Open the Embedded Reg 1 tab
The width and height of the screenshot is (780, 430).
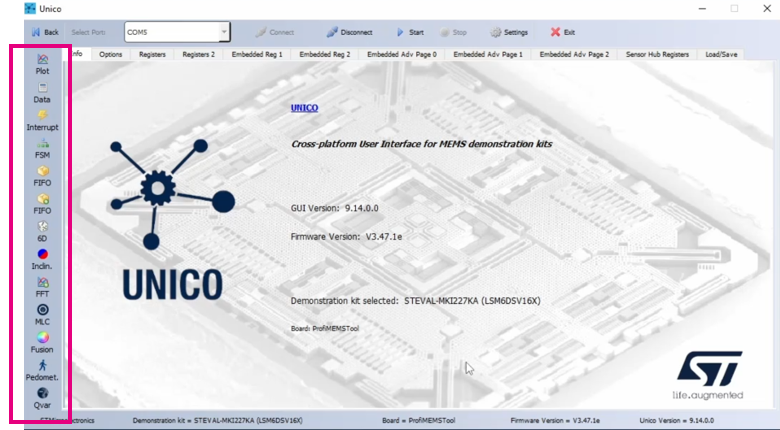click(257, 54)
